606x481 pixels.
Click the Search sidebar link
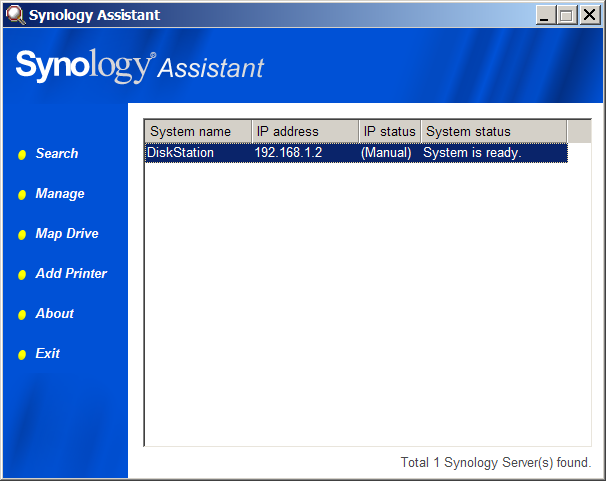click(x=57, y=153)
